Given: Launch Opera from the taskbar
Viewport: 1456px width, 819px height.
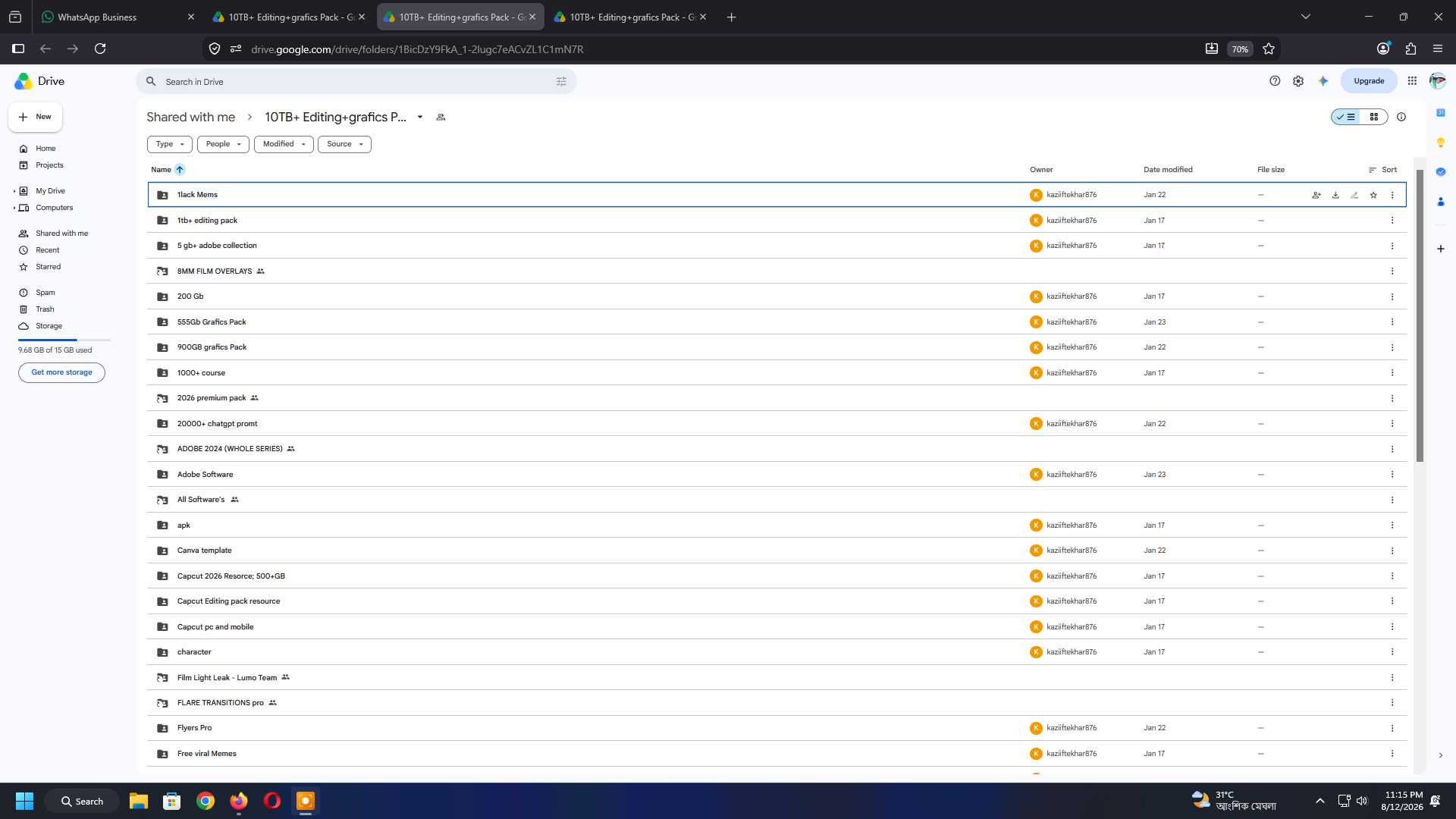Looking at the screenshot, I should click(x=271, y=801).
